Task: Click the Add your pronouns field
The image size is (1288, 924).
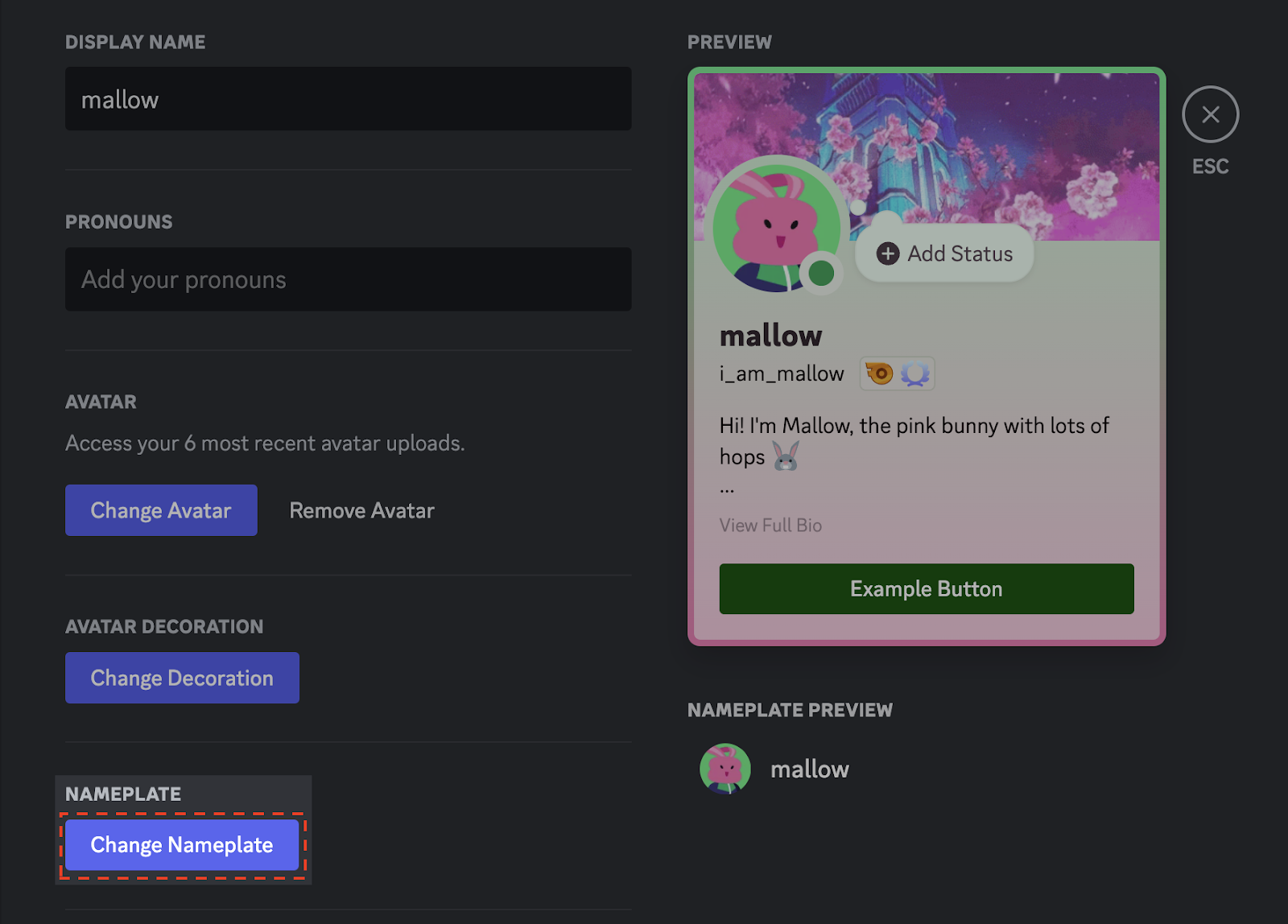Action: tap(348, 279)
